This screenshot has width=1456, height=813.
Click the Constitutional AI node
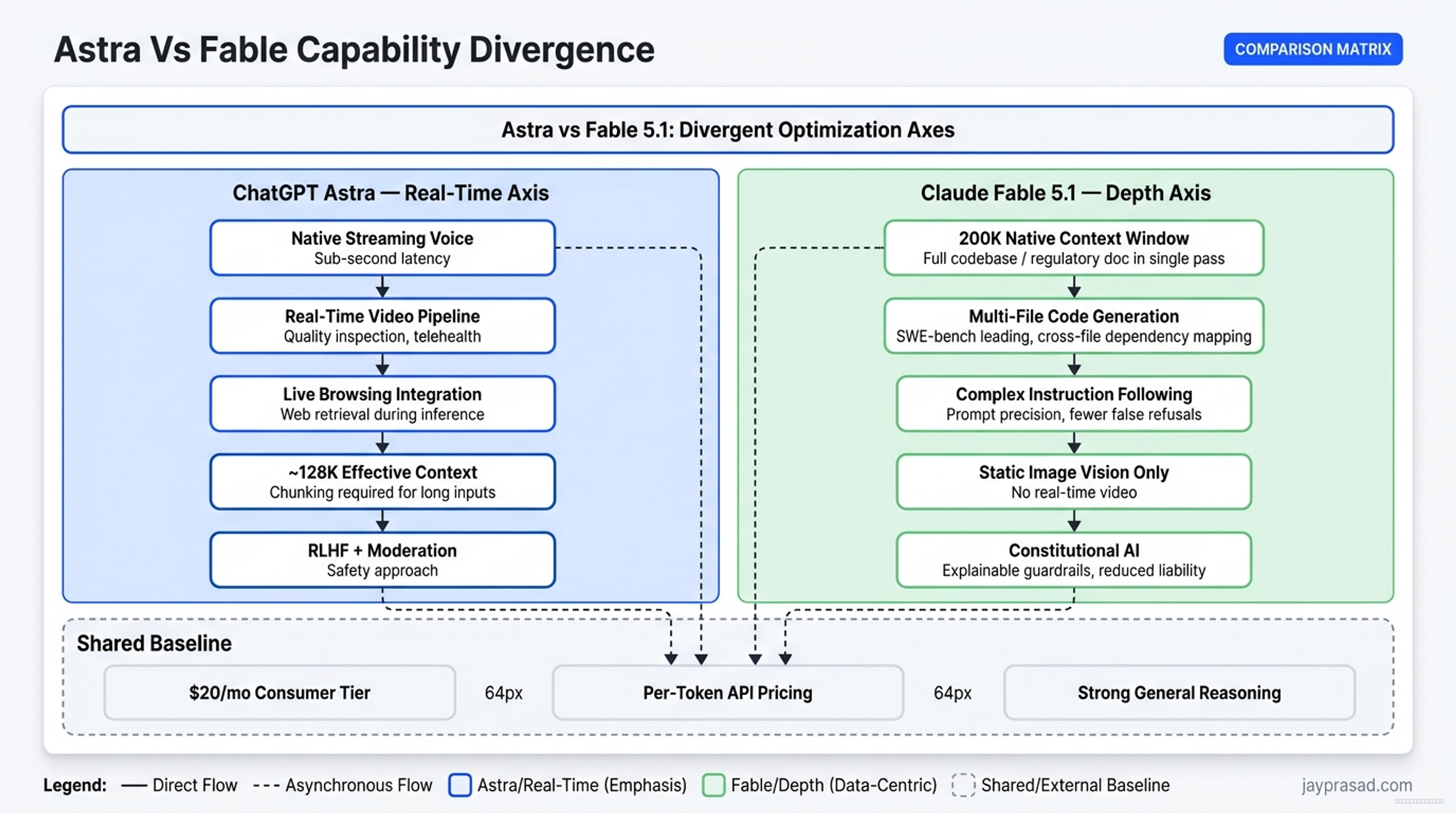(x=1074, y=560)
